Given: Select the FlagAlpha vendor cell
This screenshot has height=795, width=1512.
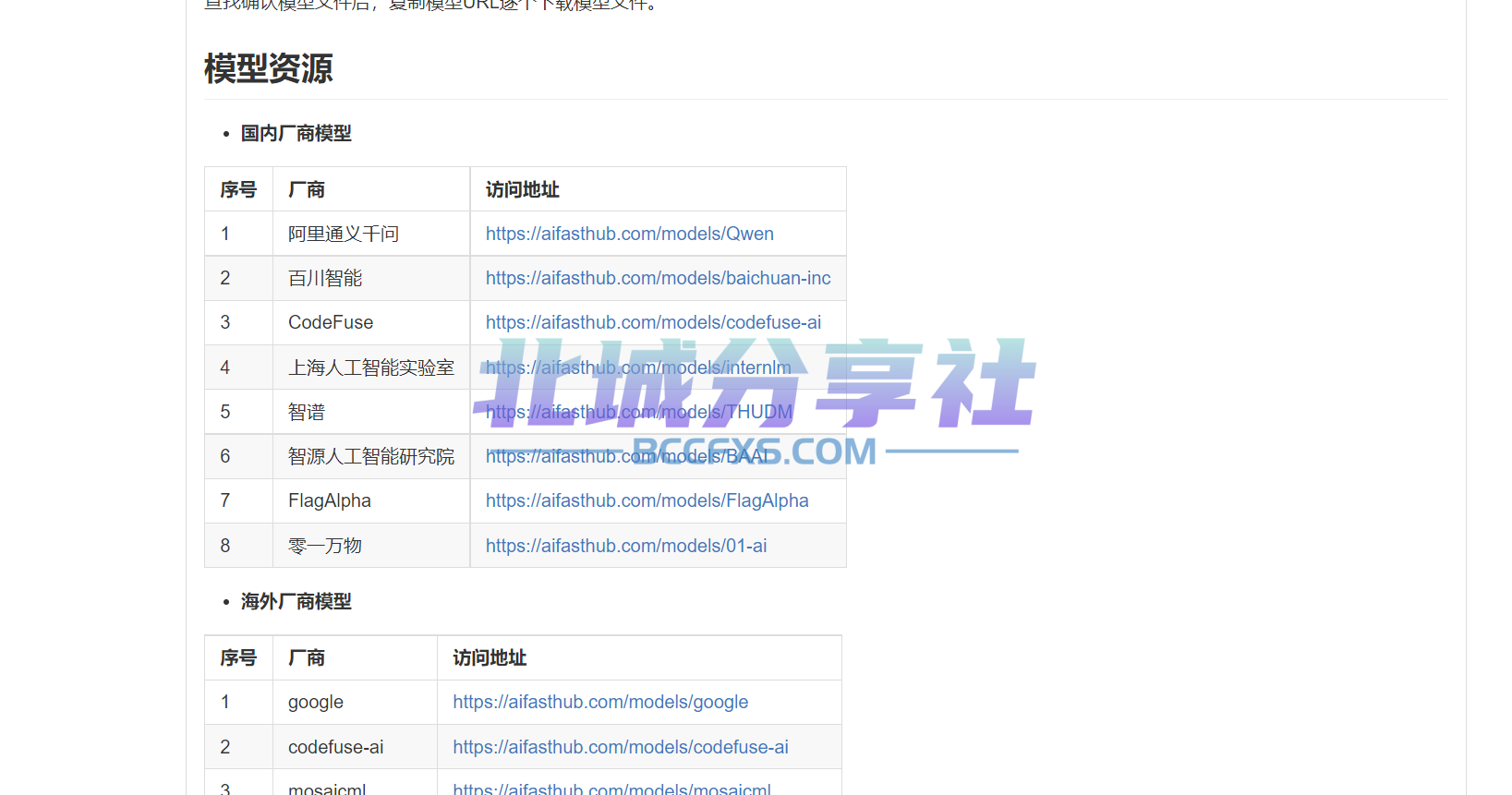Looking at the screenshot, I should [371, 500].
